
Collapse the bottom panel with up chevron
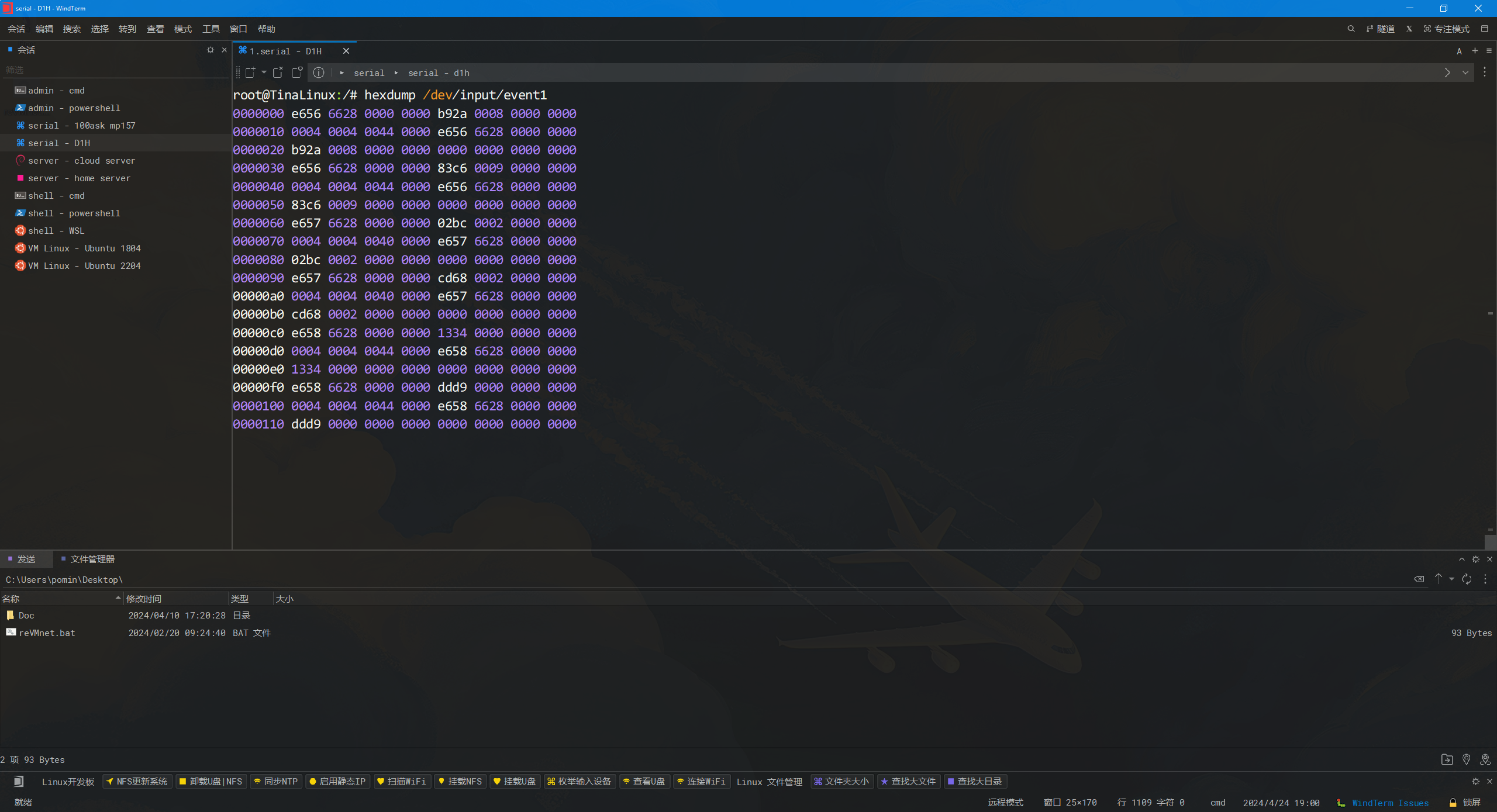click(1462, 559)
